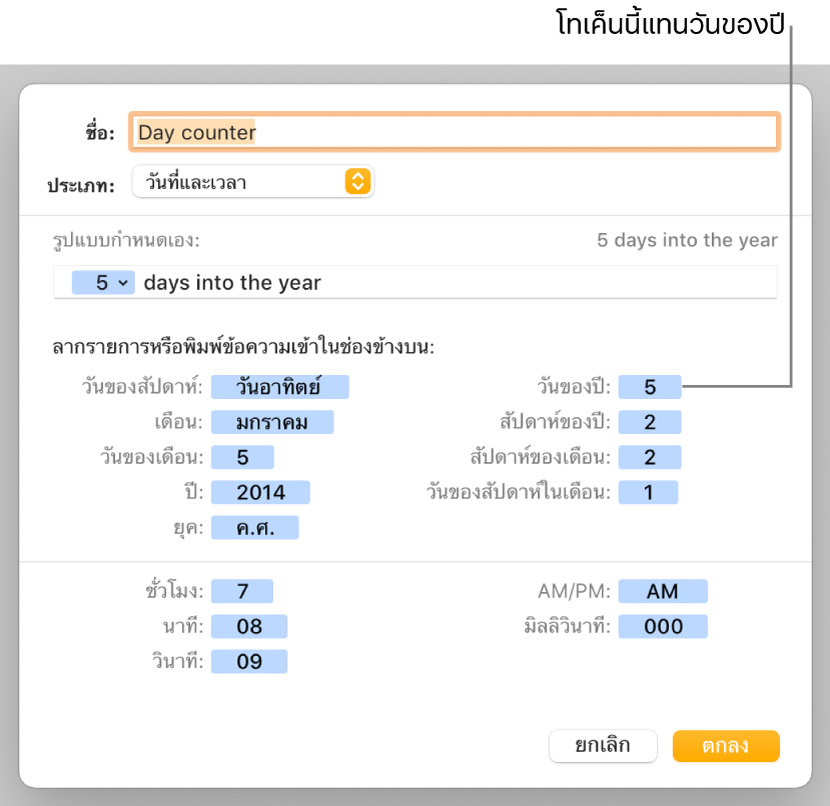
Task: Select the week of month token
Action: (649, 457)
